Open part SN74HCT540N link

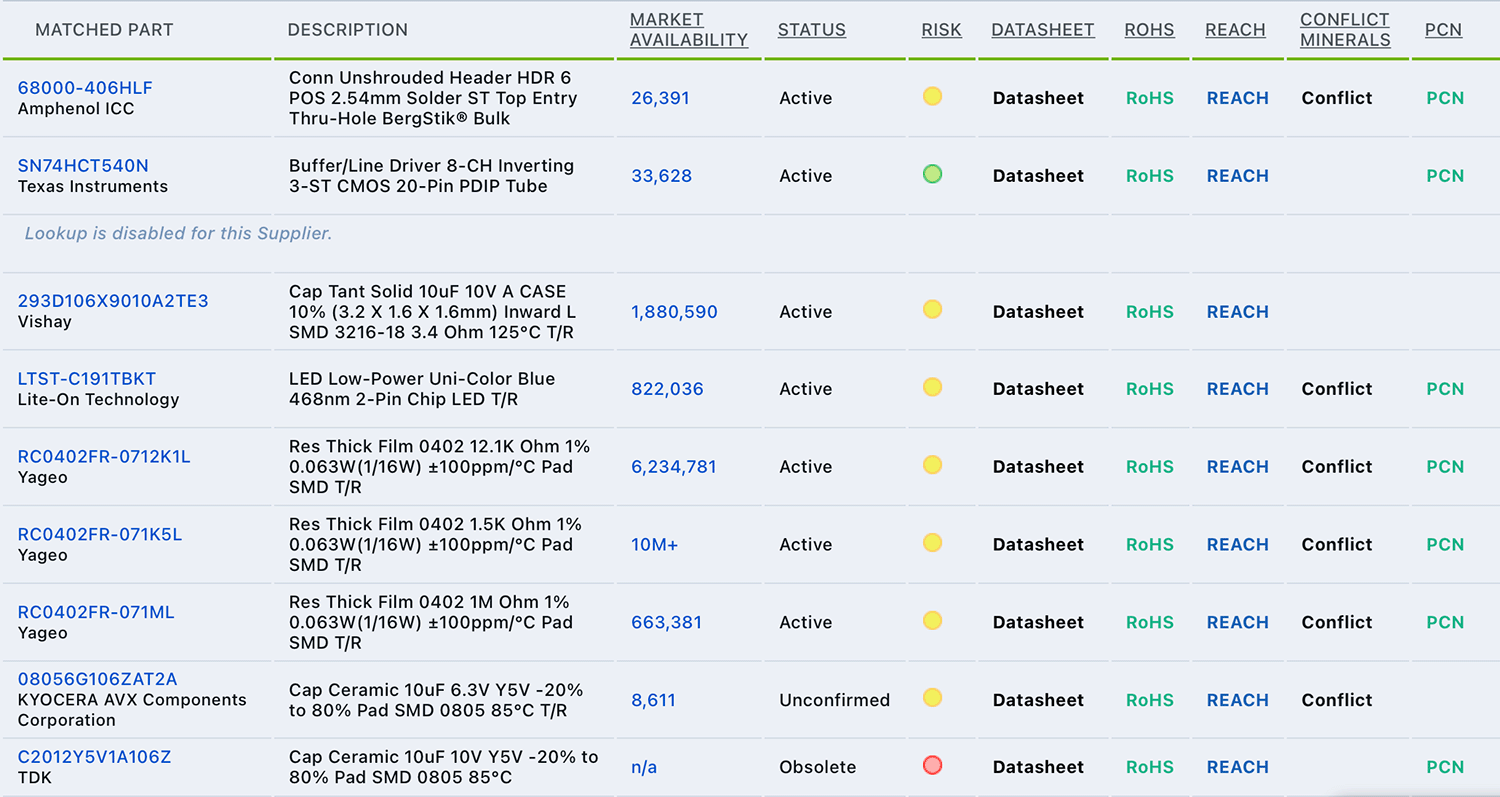click(x=83, y=166)
